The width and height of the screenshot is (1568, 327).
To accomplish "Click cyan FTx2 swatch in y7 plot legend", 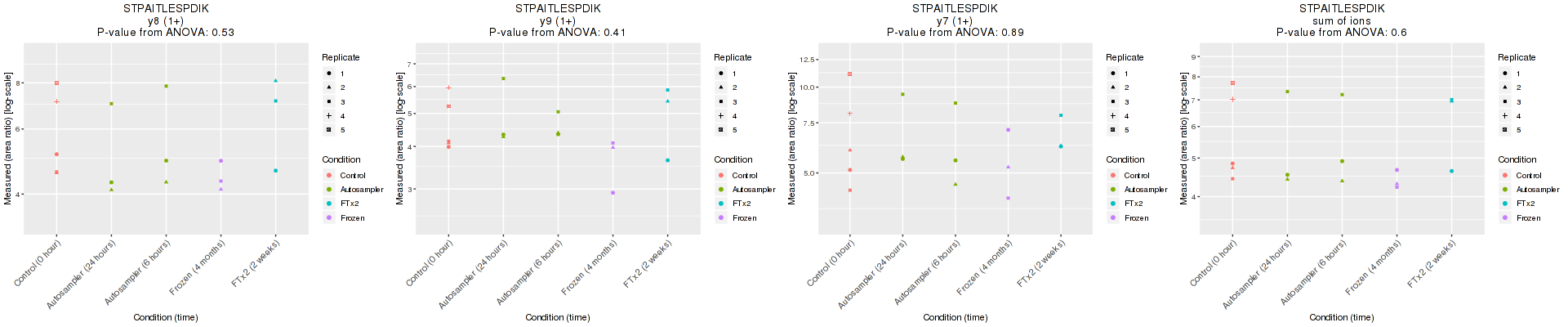I will point(1113,204).
